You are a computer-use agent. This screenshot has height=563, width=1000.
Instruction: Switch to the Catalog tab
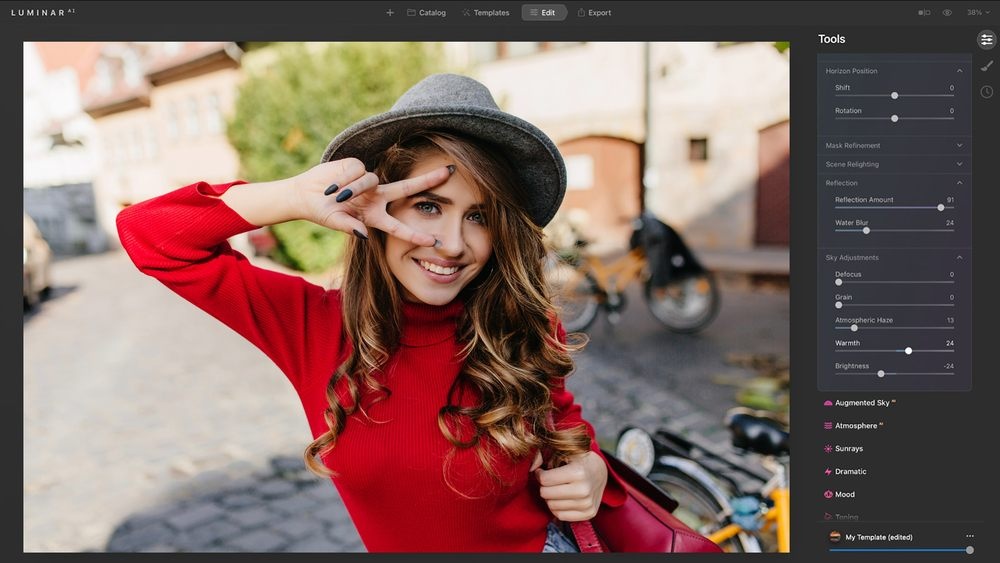pyautogui.click(x=426, y=13)
